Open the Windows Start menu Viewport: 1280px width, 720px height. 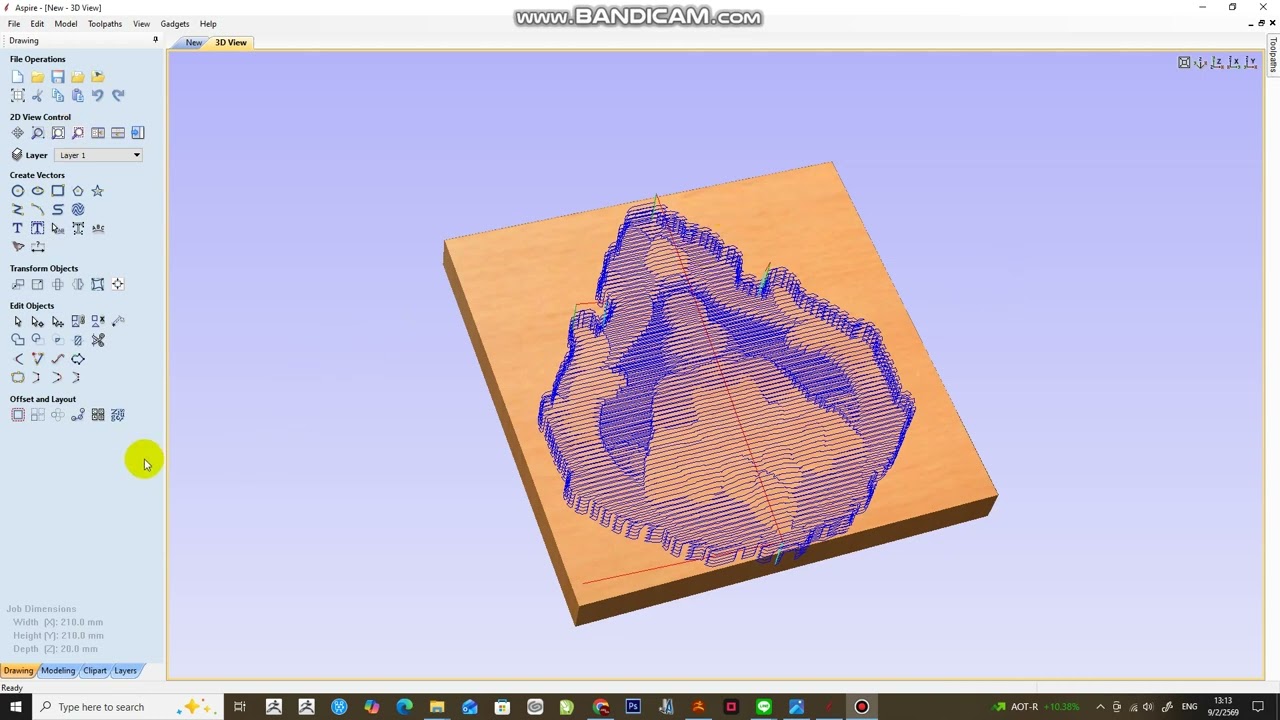[16, 707]
